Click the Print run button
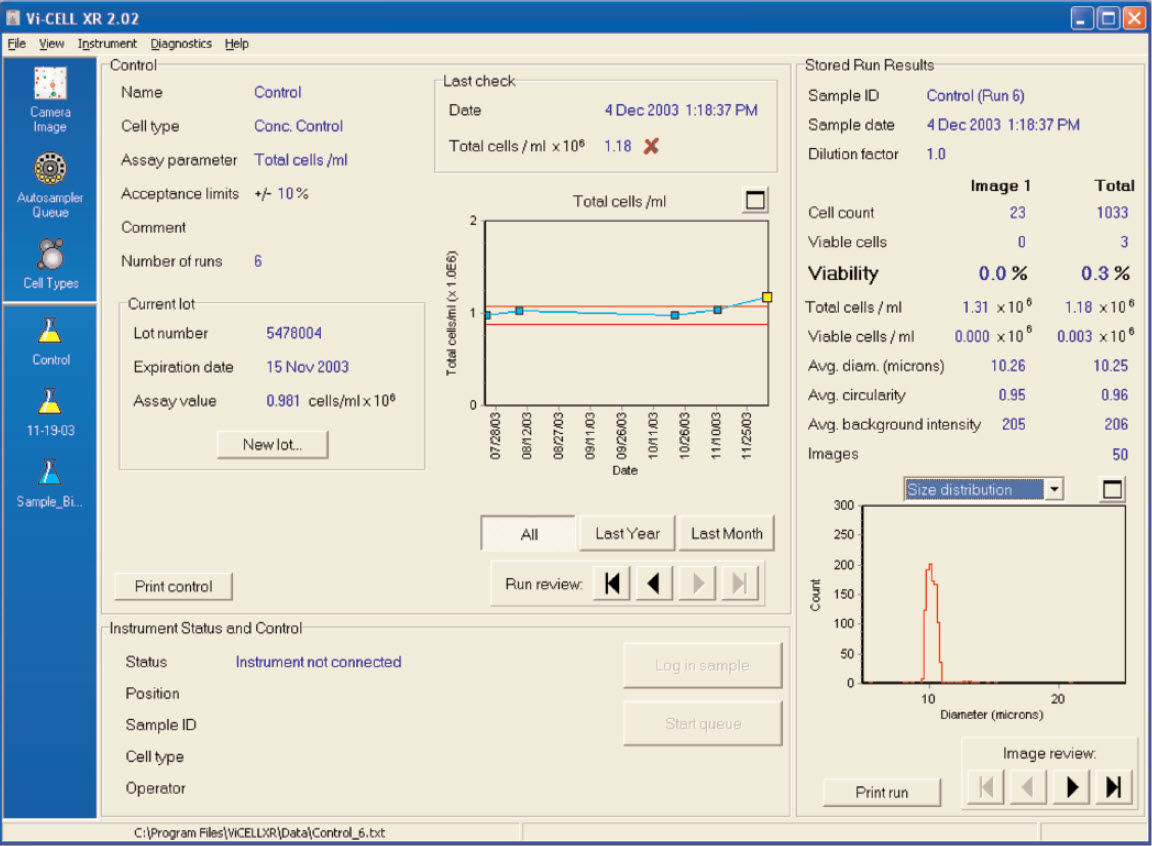 882,792
